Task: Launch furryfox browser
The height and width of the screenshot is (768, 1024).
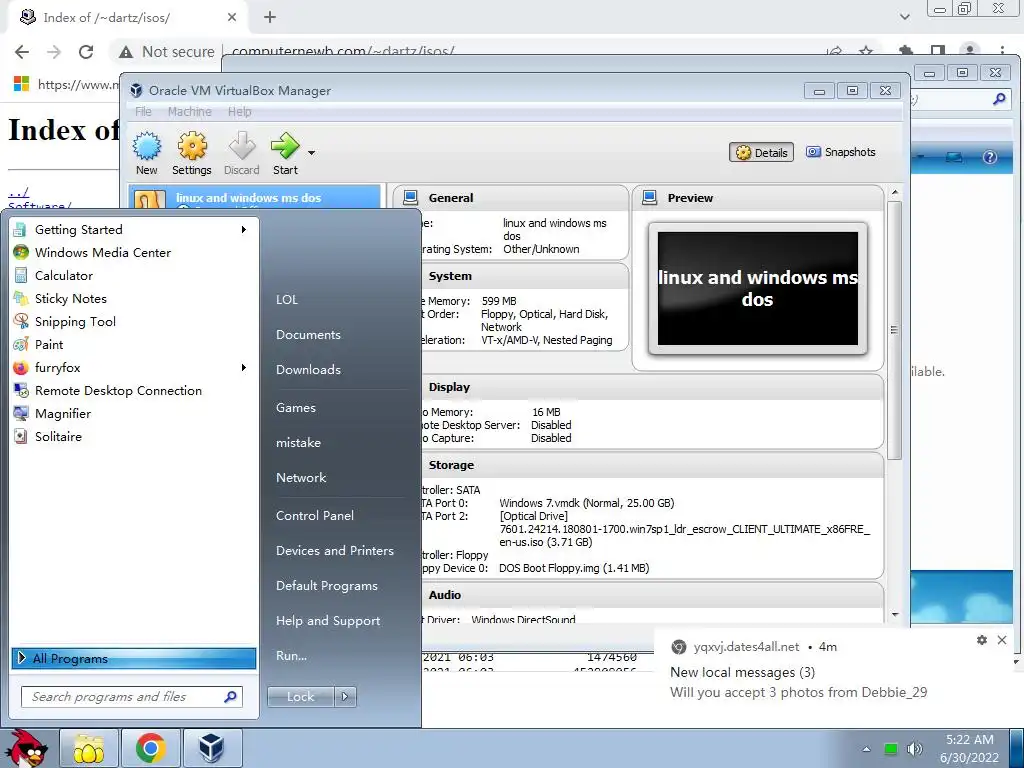Action: pyautogui.click(x=131, y=368)
